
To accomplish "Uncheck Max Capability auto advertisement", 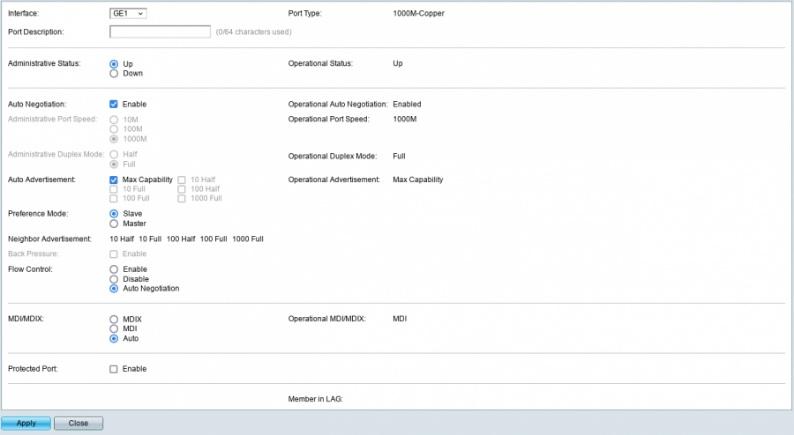I will coord(114,180).
